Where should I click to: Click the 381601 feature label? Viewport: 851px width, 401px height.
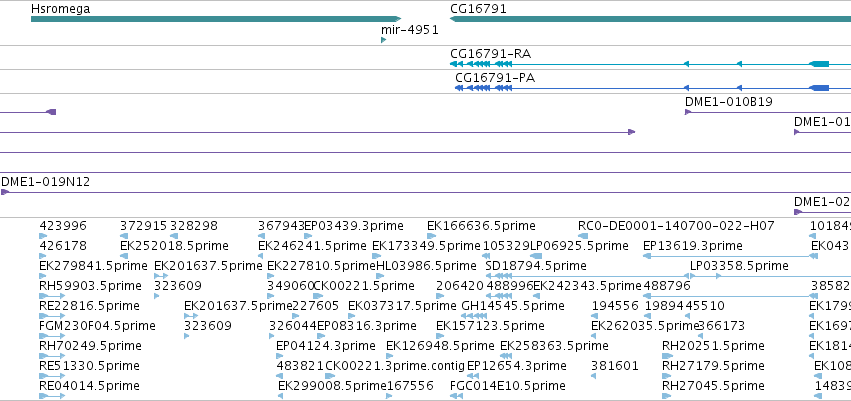tap(615, 366)
